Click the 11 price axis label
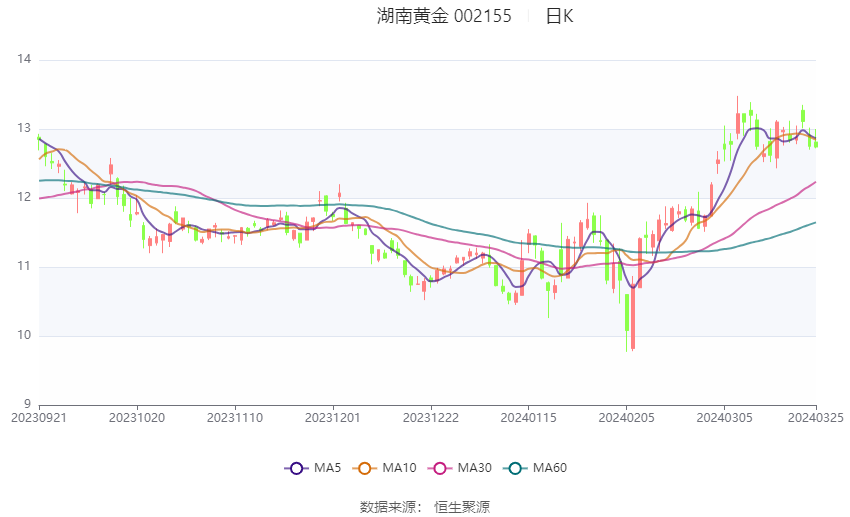850x517 pixels. [x=25, y=267]
